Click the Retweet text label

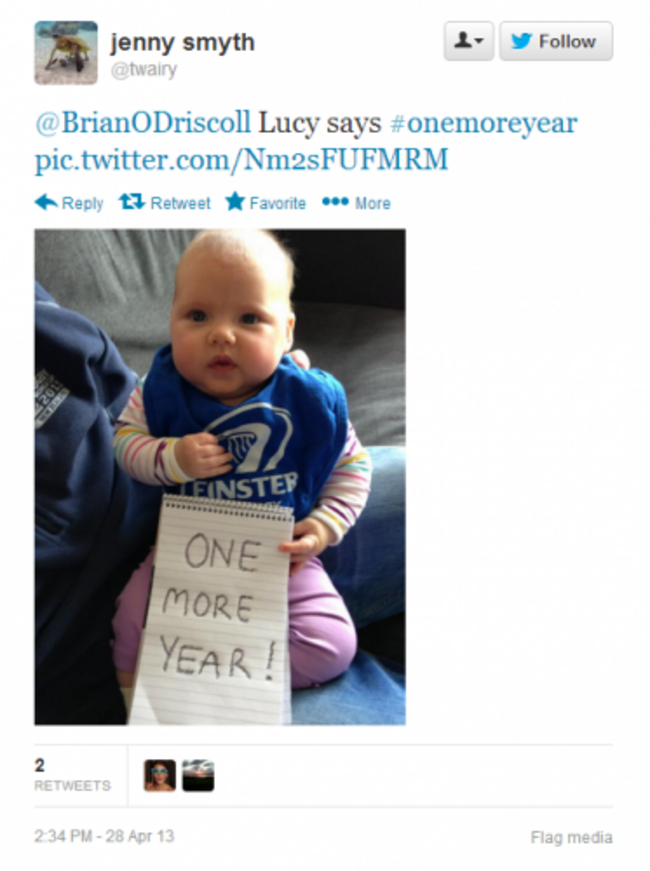click(x=181, y=203)
